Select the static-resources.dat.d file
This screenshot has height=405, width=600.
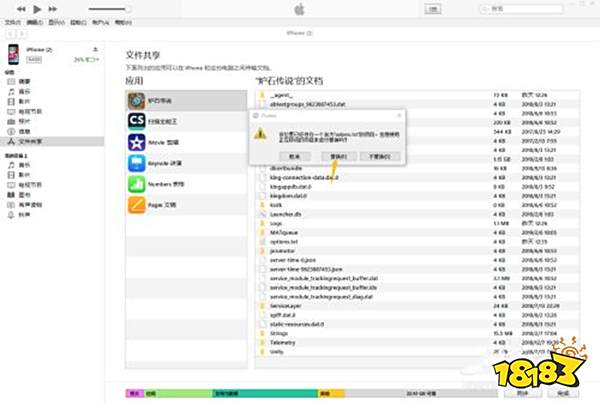[417, 324]
